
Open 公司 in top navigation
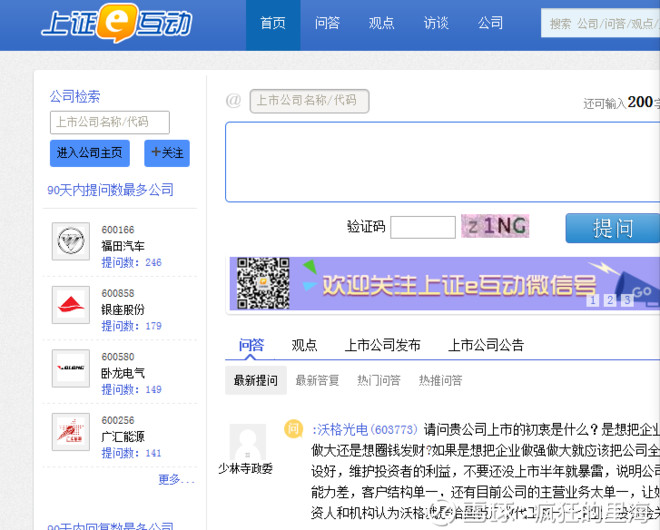[490, 23]
